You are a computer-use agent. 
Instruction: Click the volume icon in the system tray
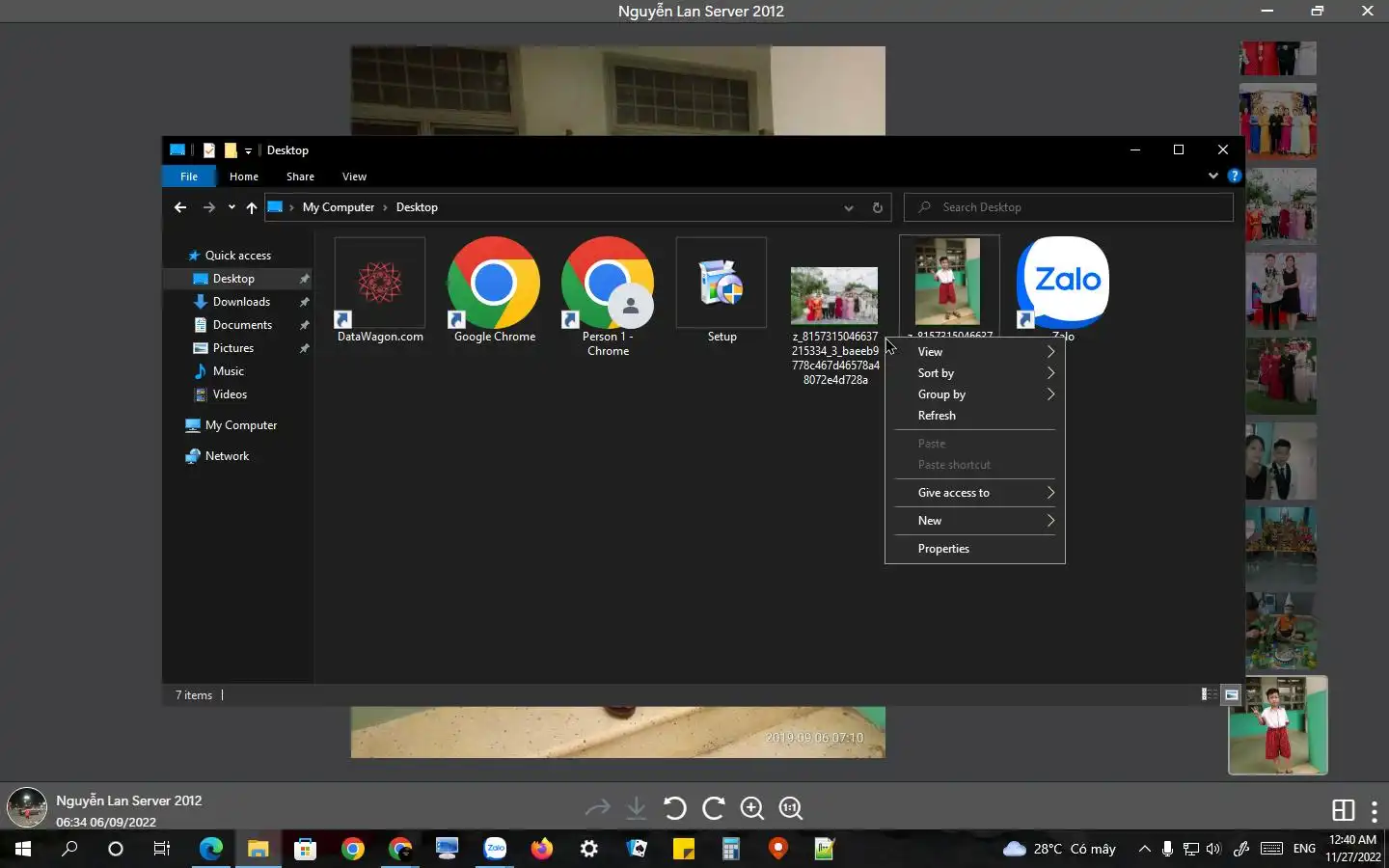[1213, 849]
